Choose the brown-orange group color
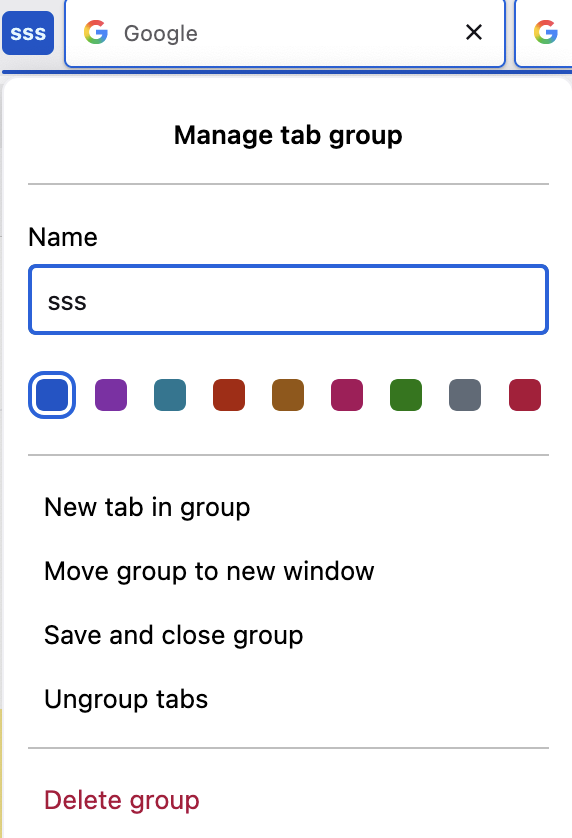The height and width of the screenshot is (838, 572). [x=288, y=395]
